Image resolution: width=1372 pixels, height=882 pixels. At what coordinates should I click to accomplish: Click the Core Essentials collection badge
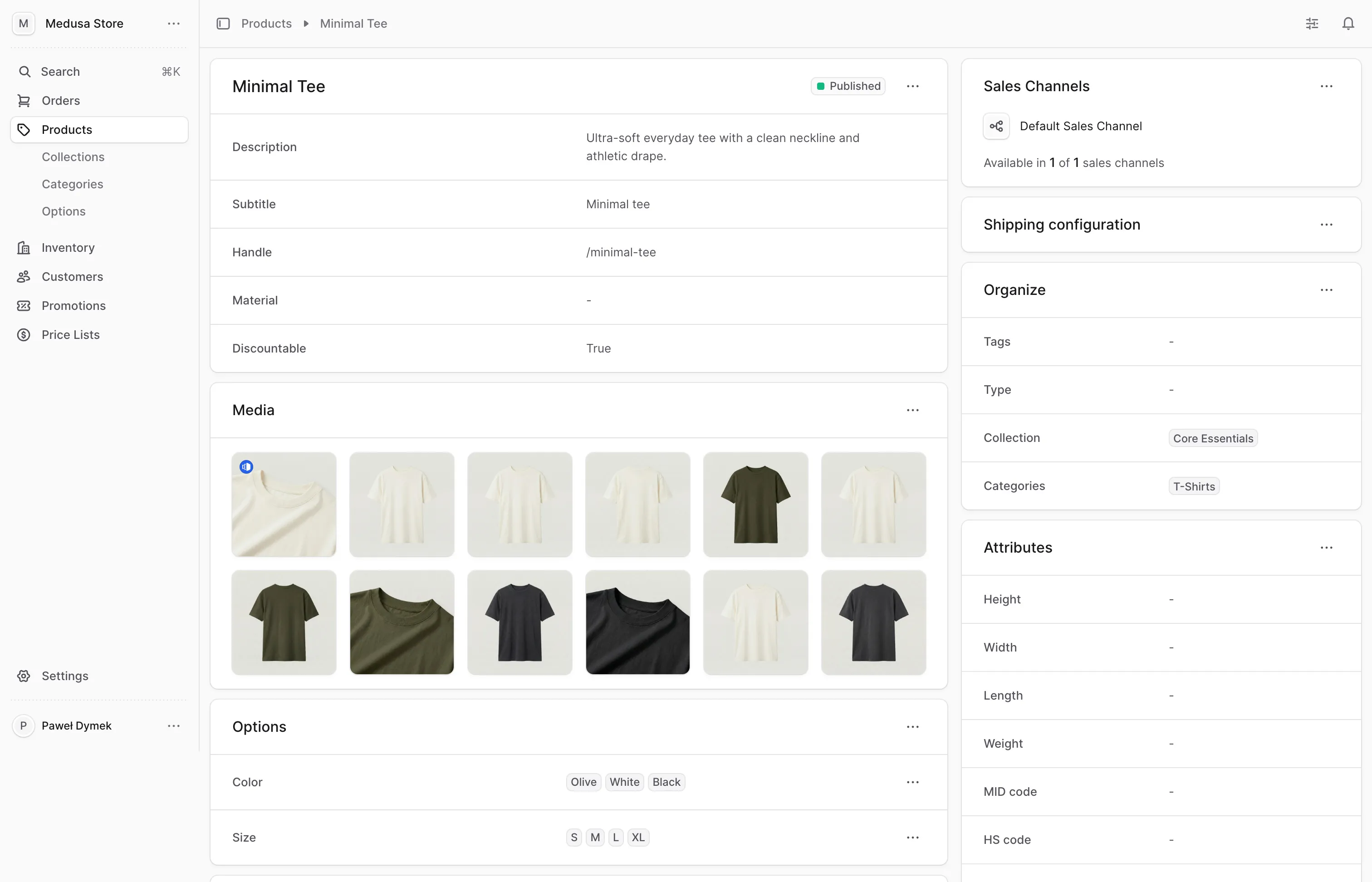point(1213,438)
